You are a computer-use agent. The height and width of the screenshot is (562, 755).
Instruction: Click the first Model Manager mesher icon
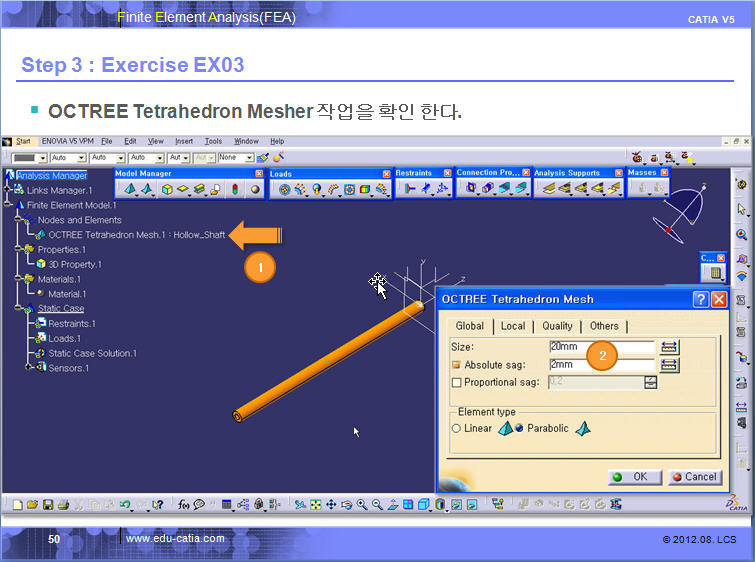click(131, 188)
